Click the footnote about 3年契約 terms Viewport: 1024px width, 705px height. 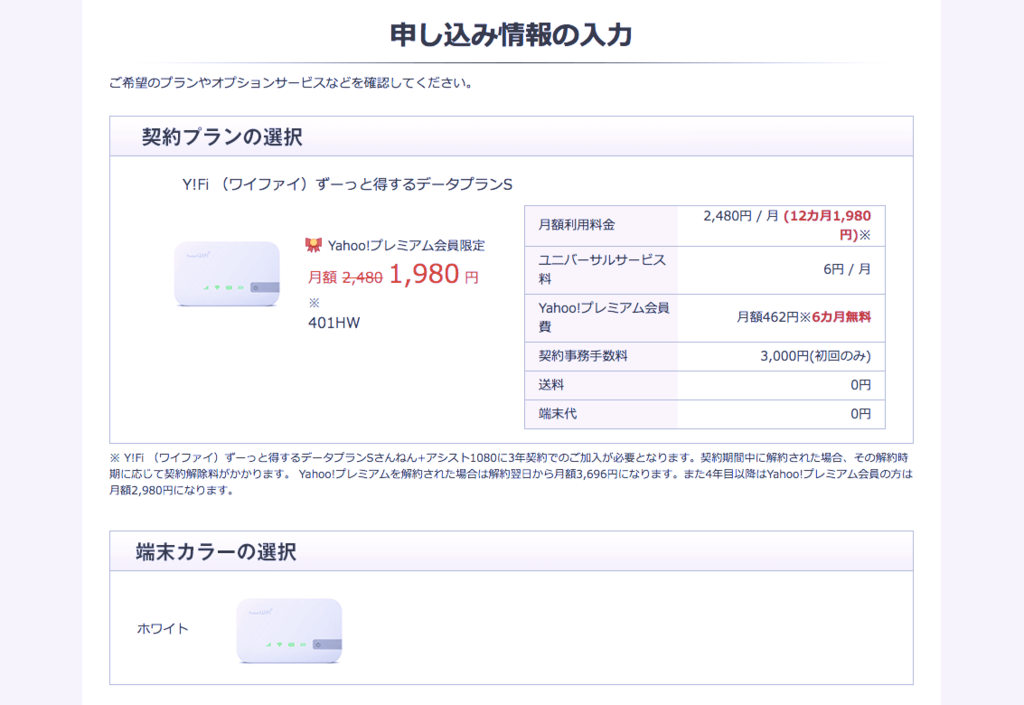click(x=511, y=474)
